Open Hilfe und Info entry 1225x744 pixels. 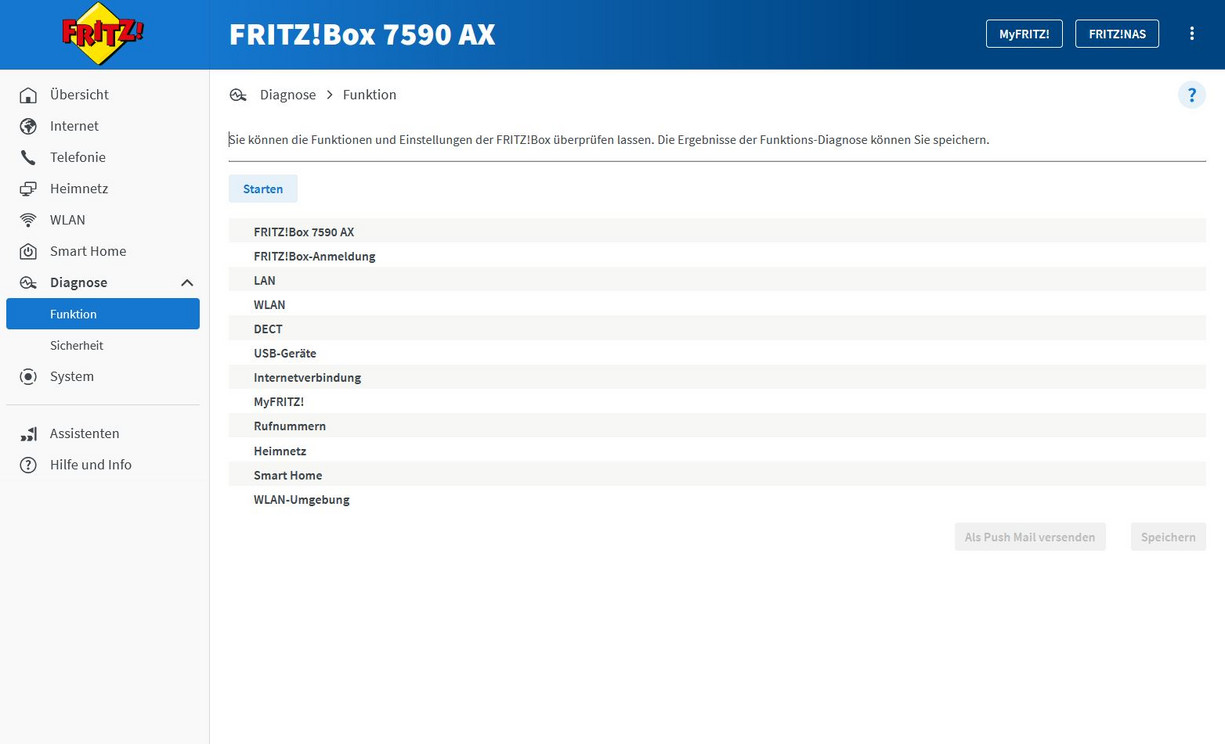coord(103,465)
